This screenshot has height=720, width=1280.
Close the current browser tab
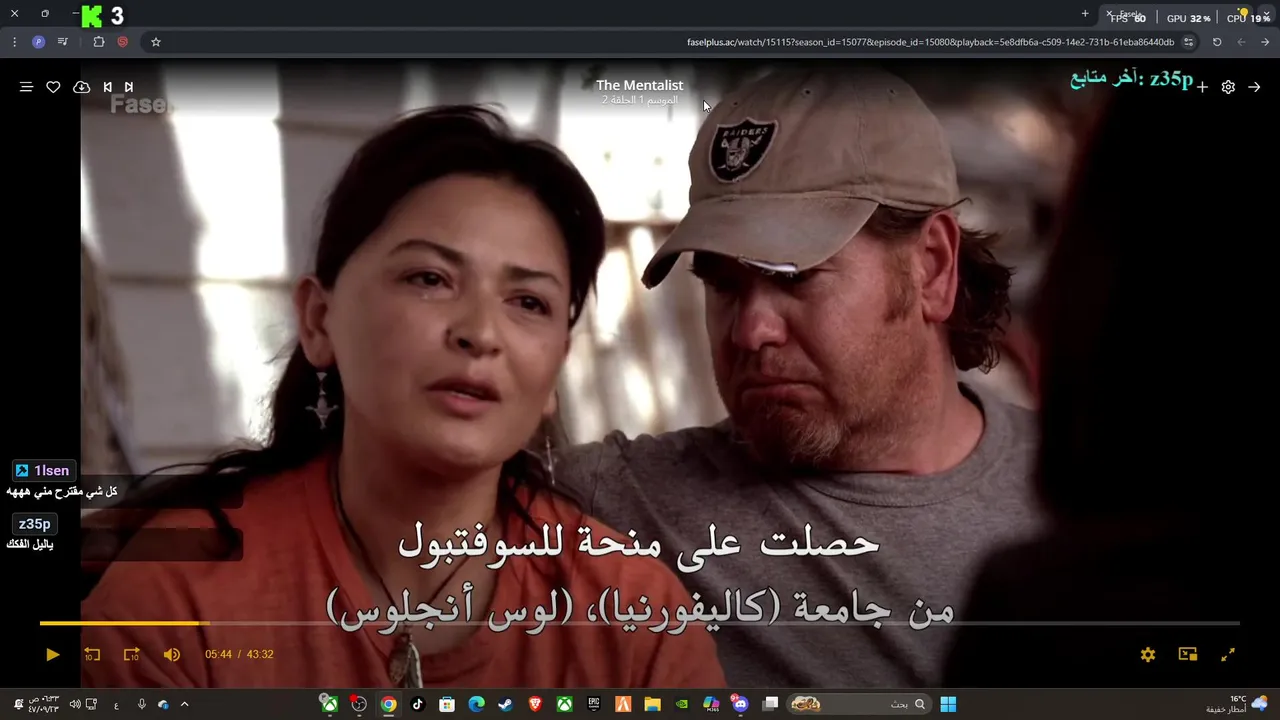(1108, 14)
